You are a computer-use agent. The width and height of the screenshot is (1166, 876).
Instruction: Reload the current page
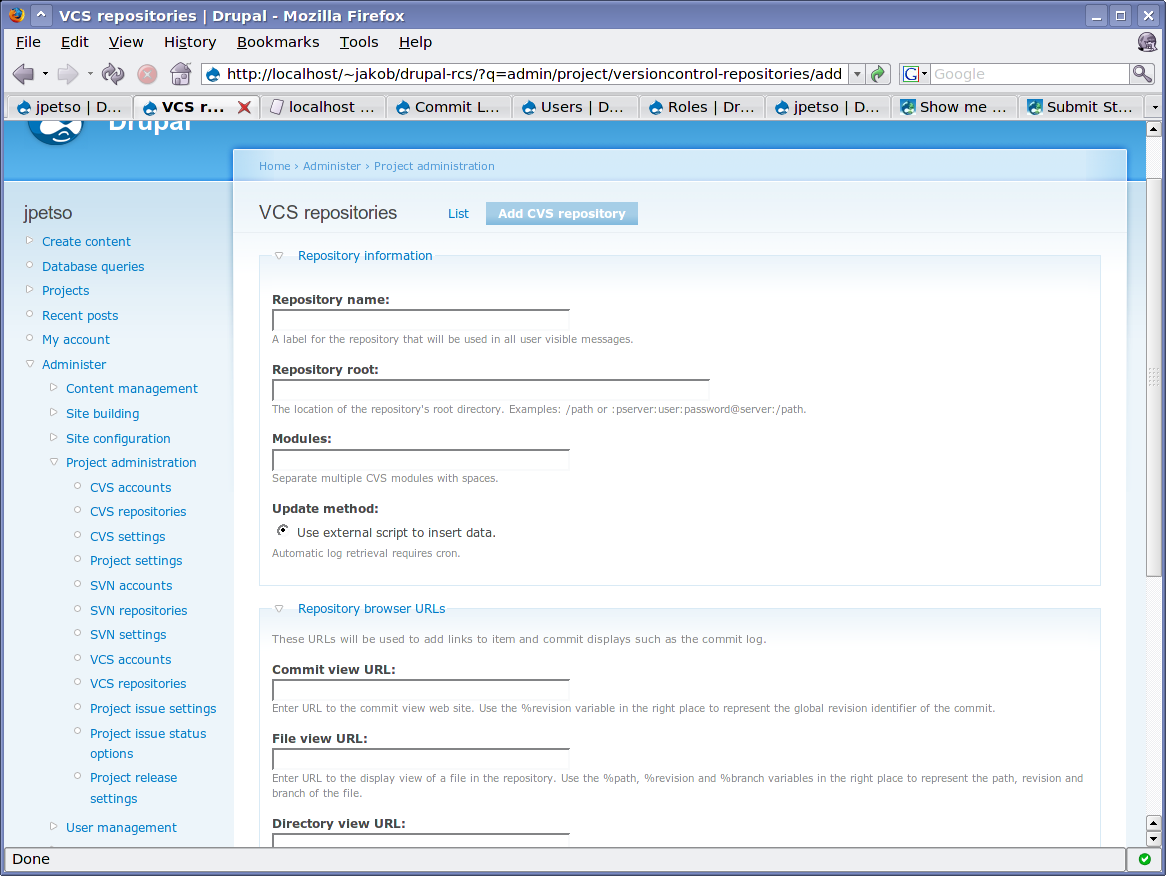coord(111,73)
